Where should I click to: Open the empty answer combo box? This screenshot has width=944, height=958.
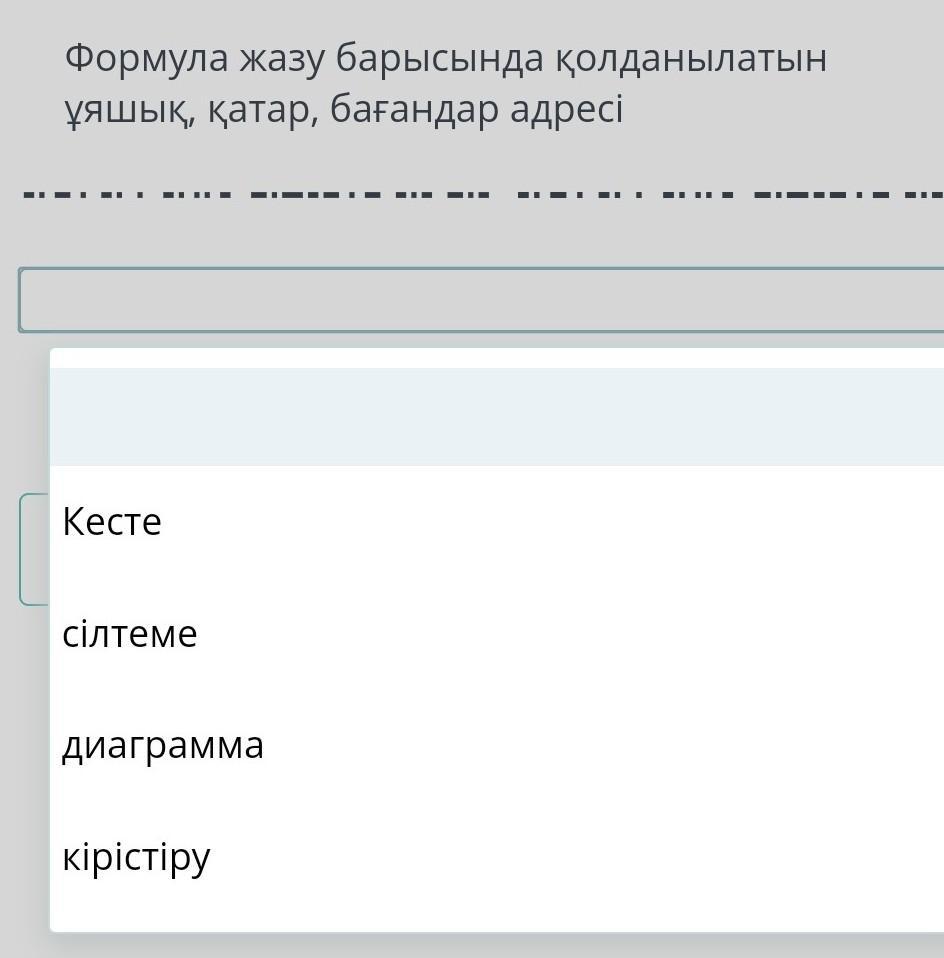[480, 299]
